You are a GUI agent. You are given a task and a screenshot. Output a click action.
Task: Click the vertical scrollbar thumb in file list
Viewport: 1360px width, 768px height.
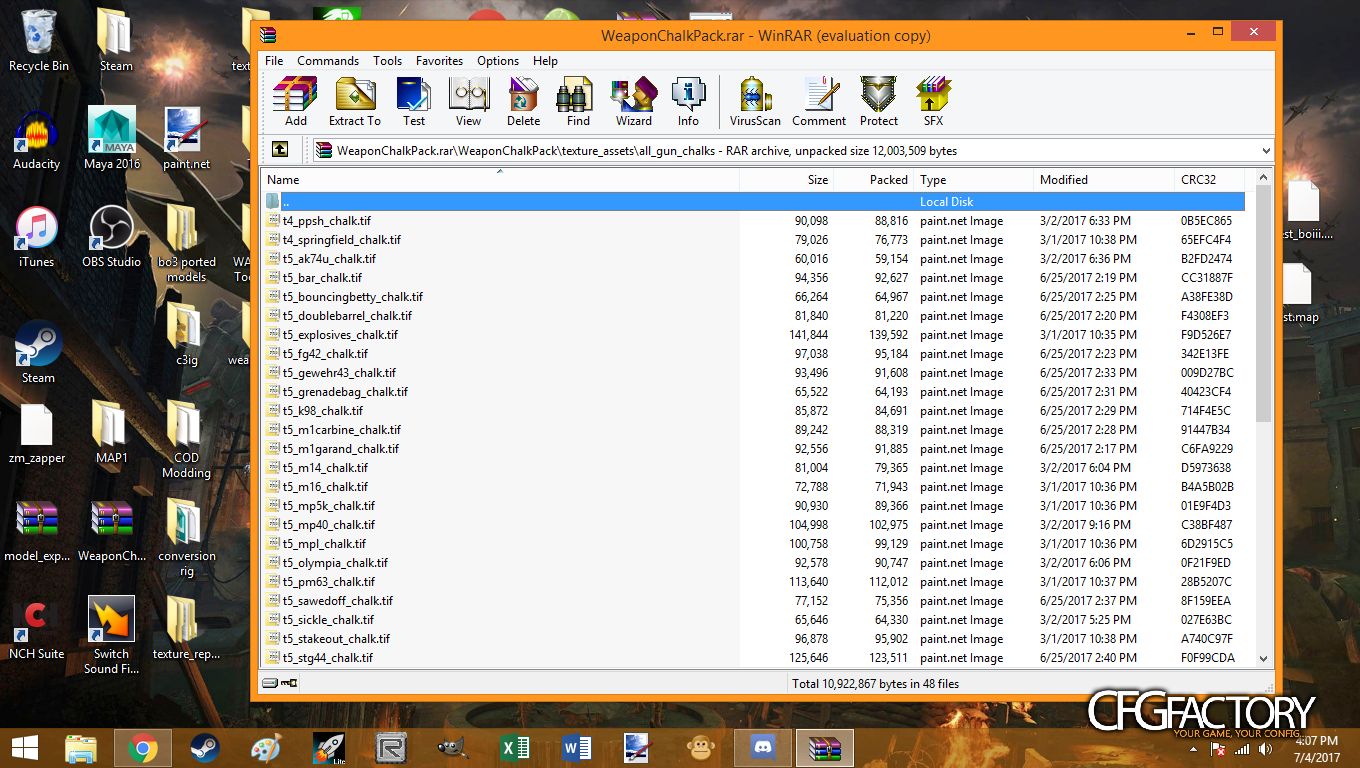coord(1264,304)
